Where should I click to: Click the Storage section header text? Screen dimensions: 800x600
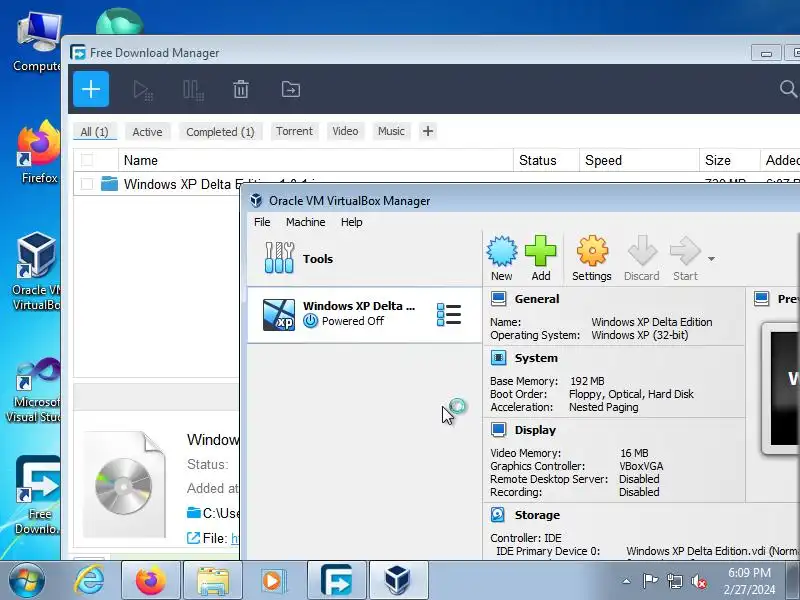(537, 515)
